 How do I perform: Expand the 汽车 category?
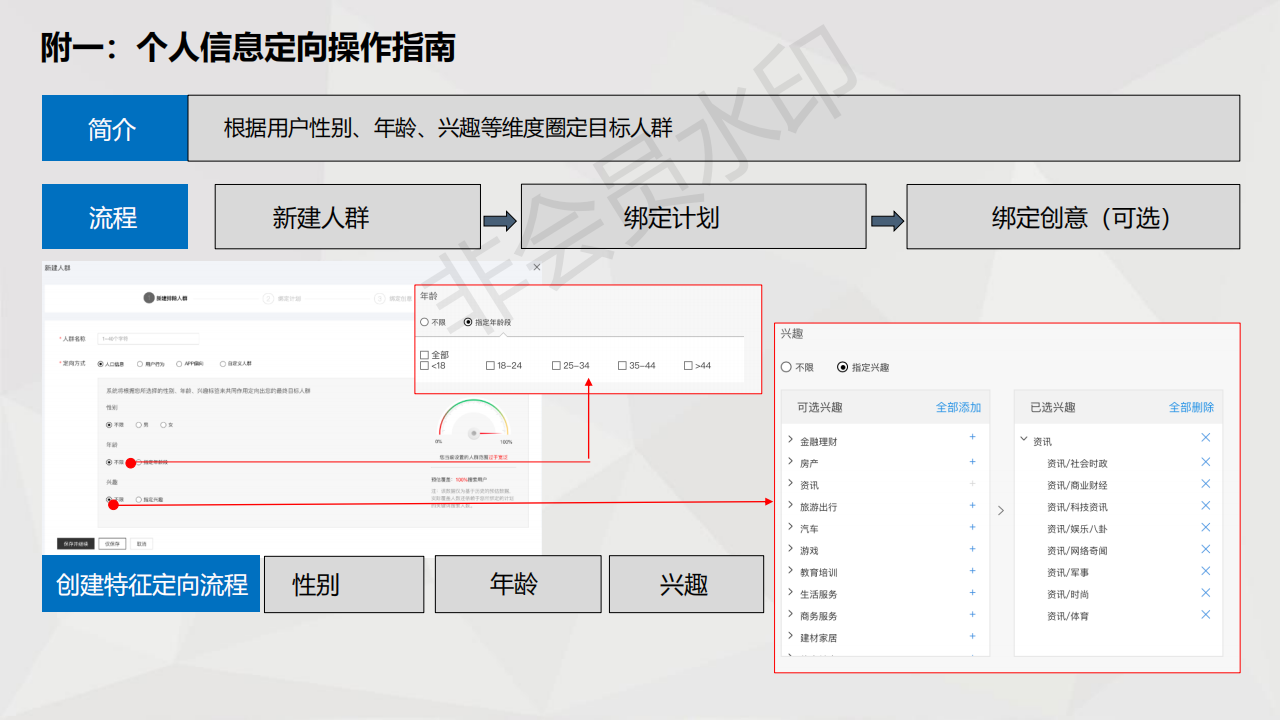(x=790, y=527)
